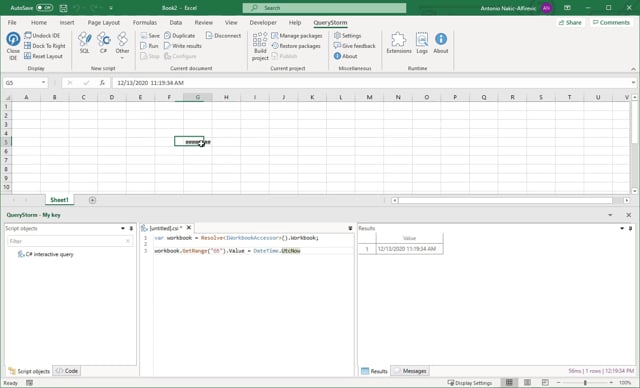Switch to the Results tab

pyautogui.click(x=374, y=371)
